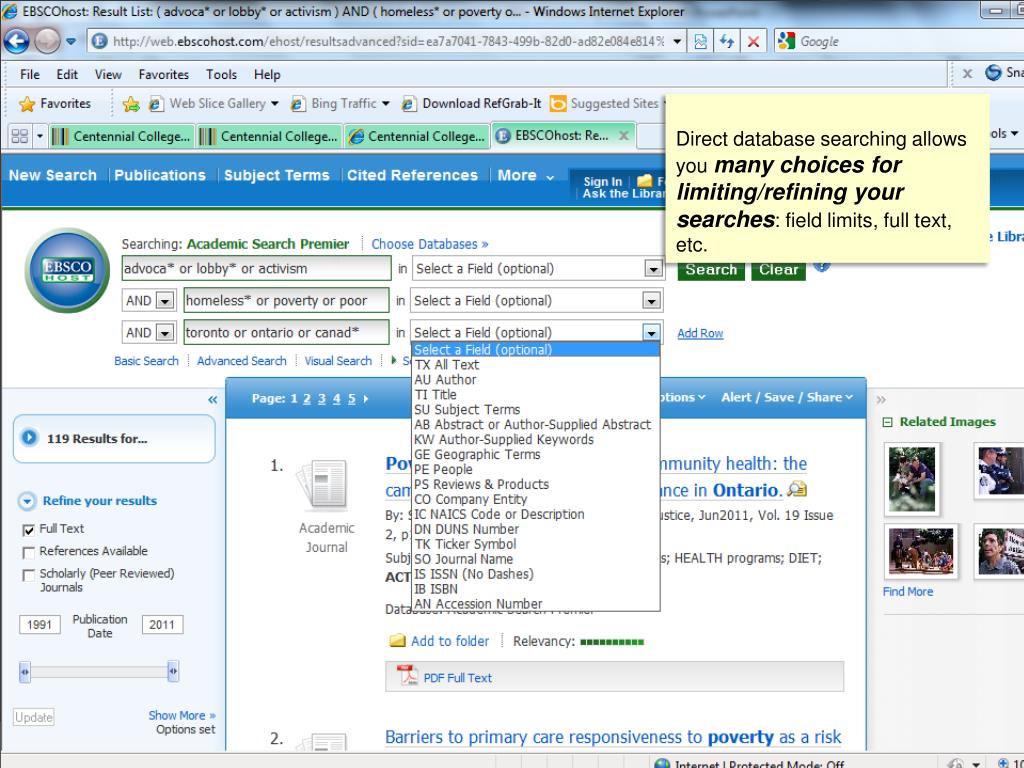Collapse the right panel with double-arrow icon
Image resolution: width=1024 pixels, height=768 pixels.
(x=880, y=399)
